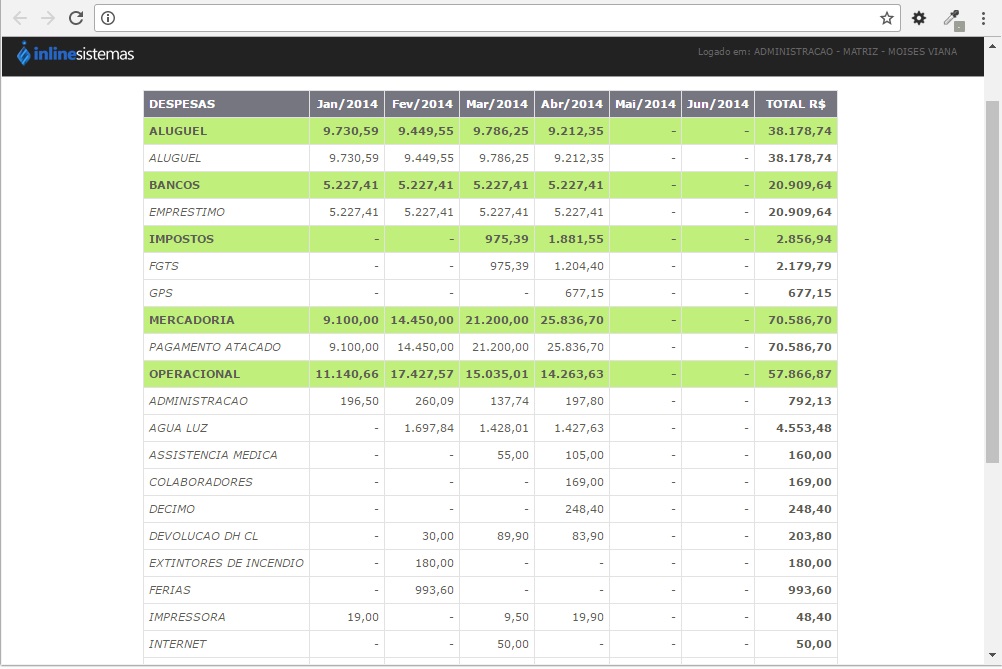
Task: Reload the page with refresh icon
Action: click(76, 18)
